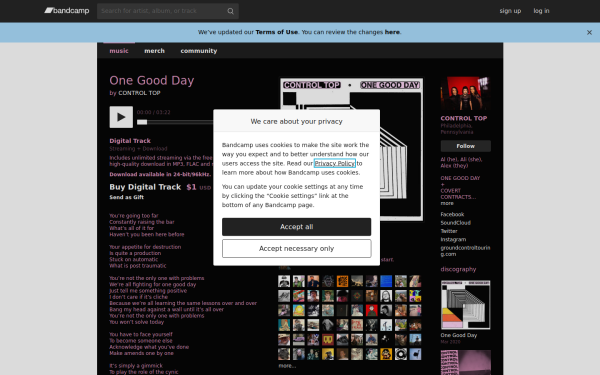Click One Good Day discography title

pos(459,335)
